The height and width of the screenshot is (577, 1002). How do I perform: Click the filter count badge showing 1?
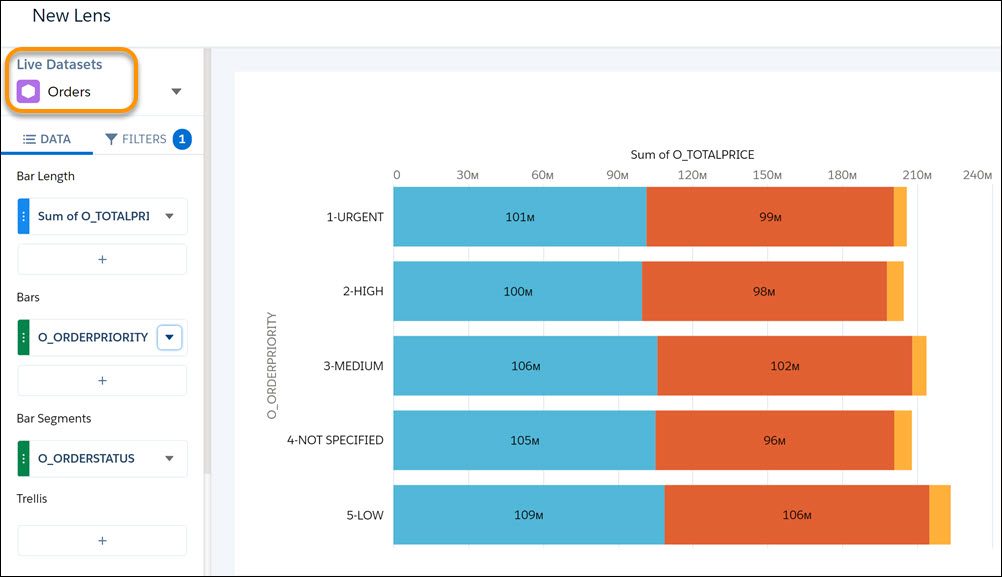(x=181, y=138)
